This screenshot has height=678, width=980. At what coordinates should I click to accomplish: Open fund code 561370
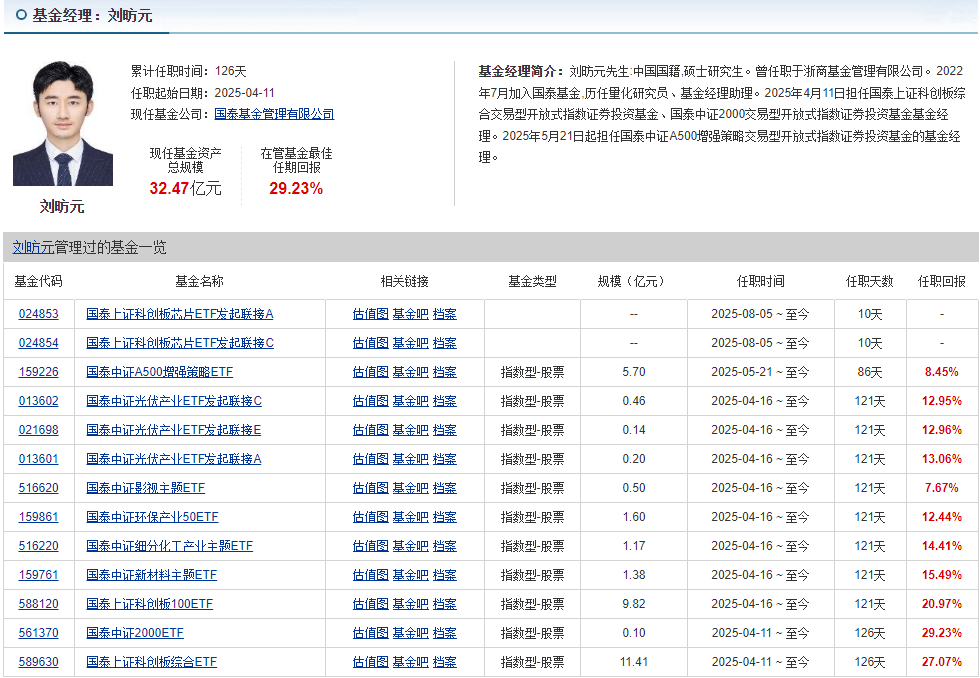coord(38,634)
